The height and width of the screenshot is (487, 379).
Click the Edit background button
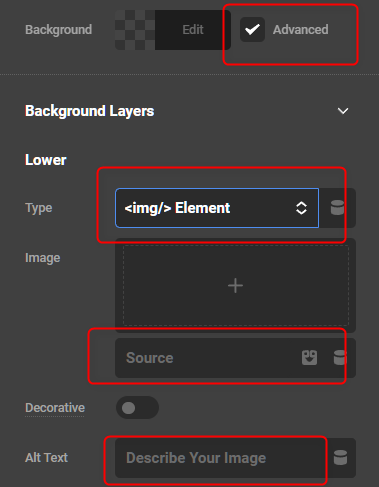point(193,30)
